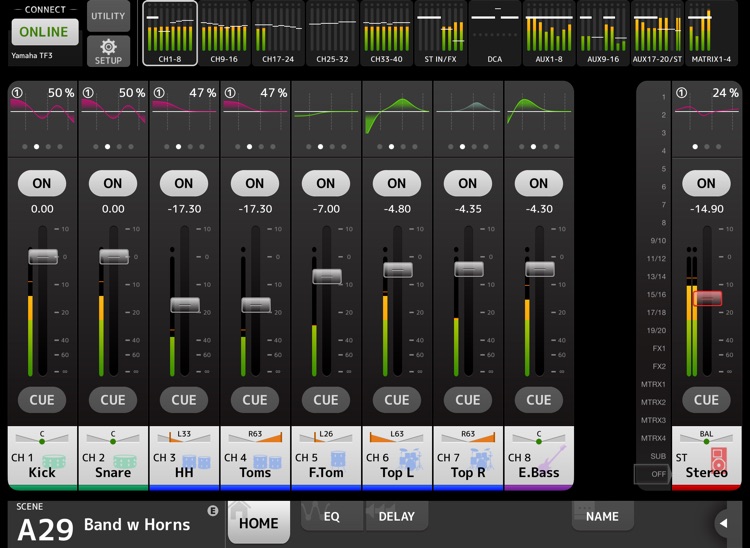Select the MATRIX1-4 meter bank
Image resolution: width=750 pixels, height=548 pixels.
(711, 33)
